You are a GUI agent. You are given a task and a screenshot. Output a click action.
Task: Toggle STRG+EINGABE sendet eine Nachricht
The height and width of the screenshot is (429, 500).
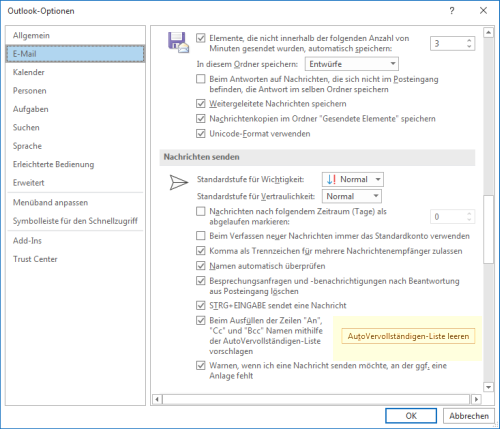[x=201, y=305]
